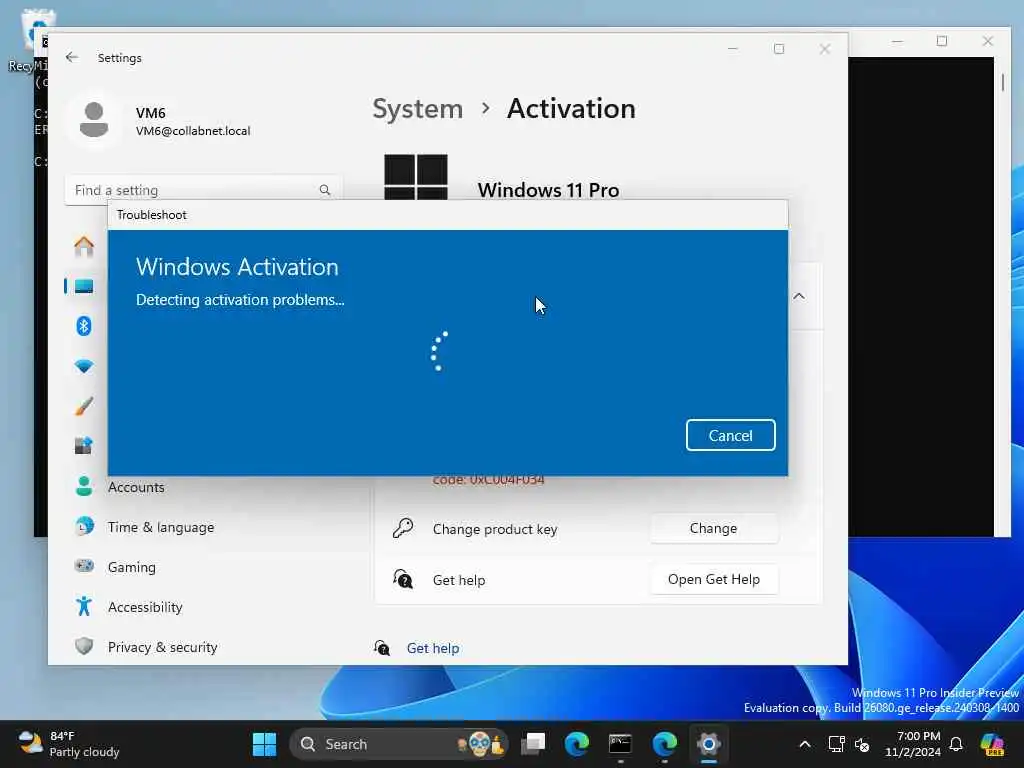Switch to Command Prompt taskbar icon
This screenshot has width=1024, height=768.
point(620,744)
